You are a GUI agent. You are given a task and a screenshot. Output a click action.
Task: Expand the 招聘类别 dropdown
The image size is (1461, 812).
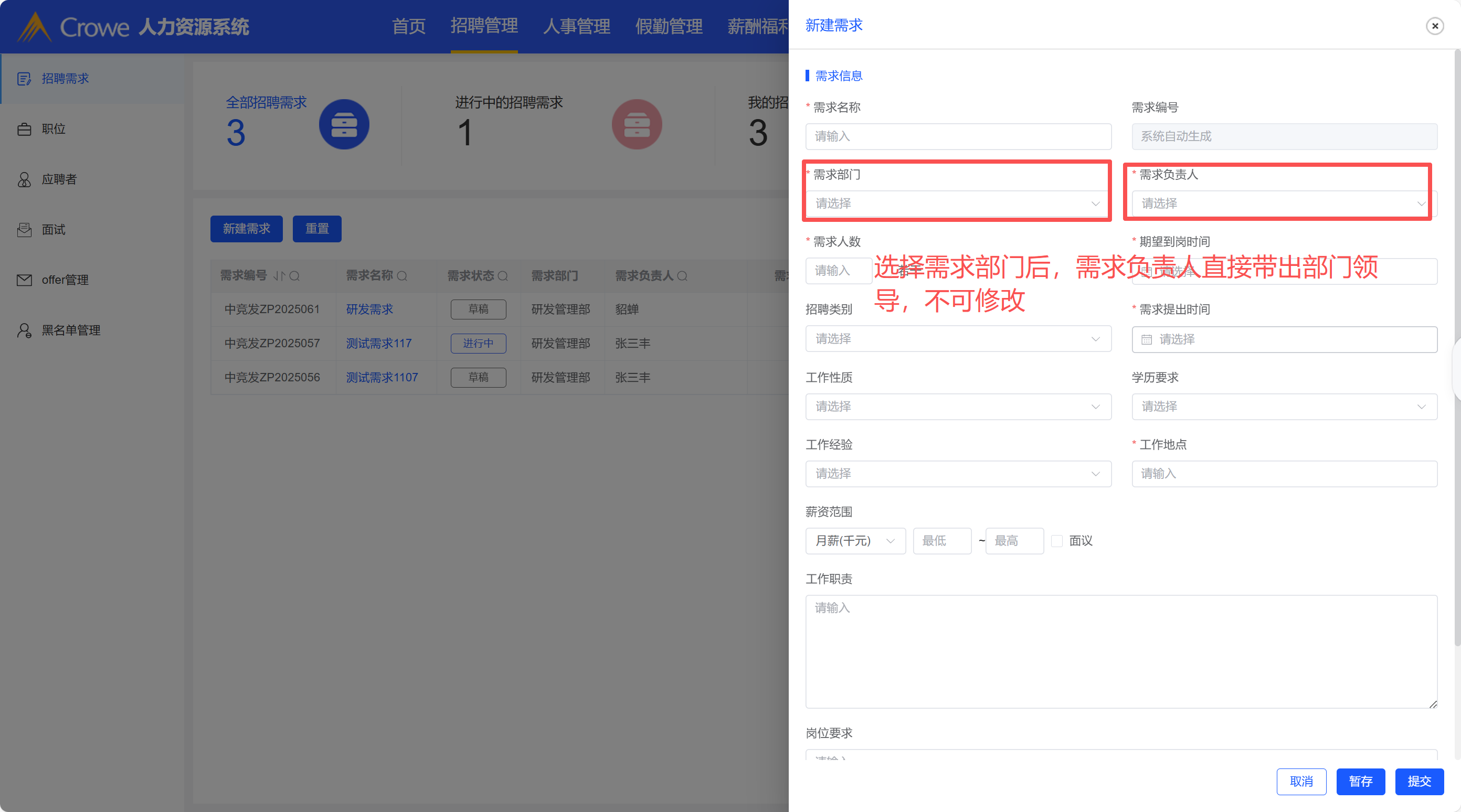tap(957, 339)
